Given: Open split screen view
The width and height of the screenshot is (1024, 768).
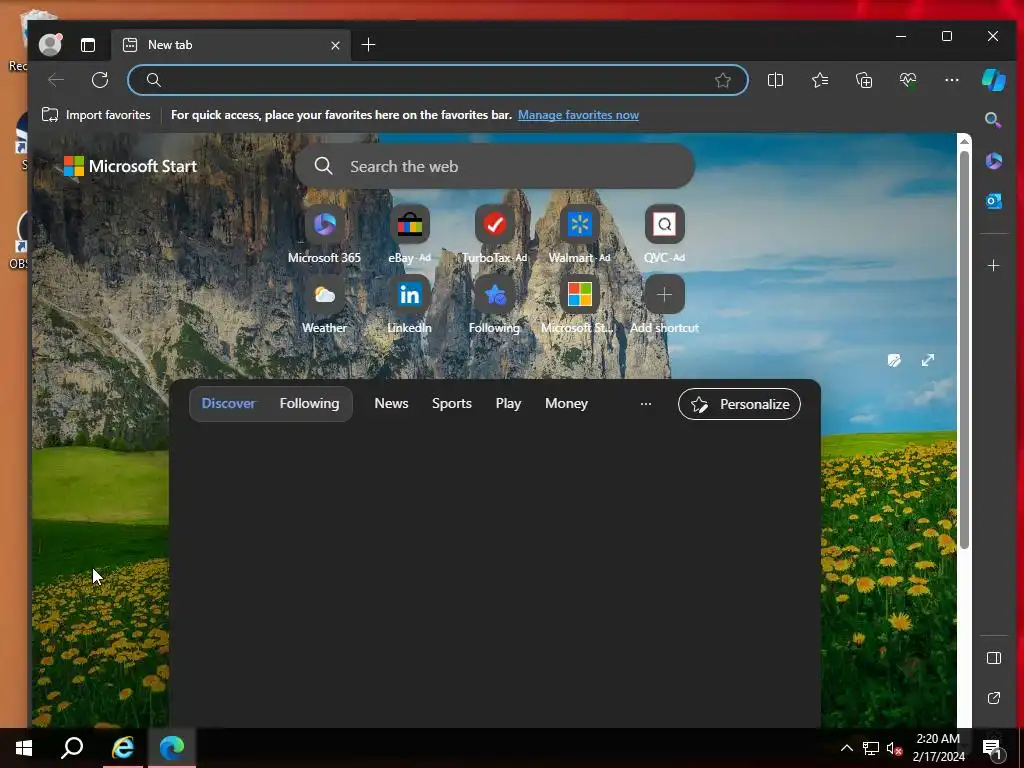Looking at the screenshot, I should [775, 80].
